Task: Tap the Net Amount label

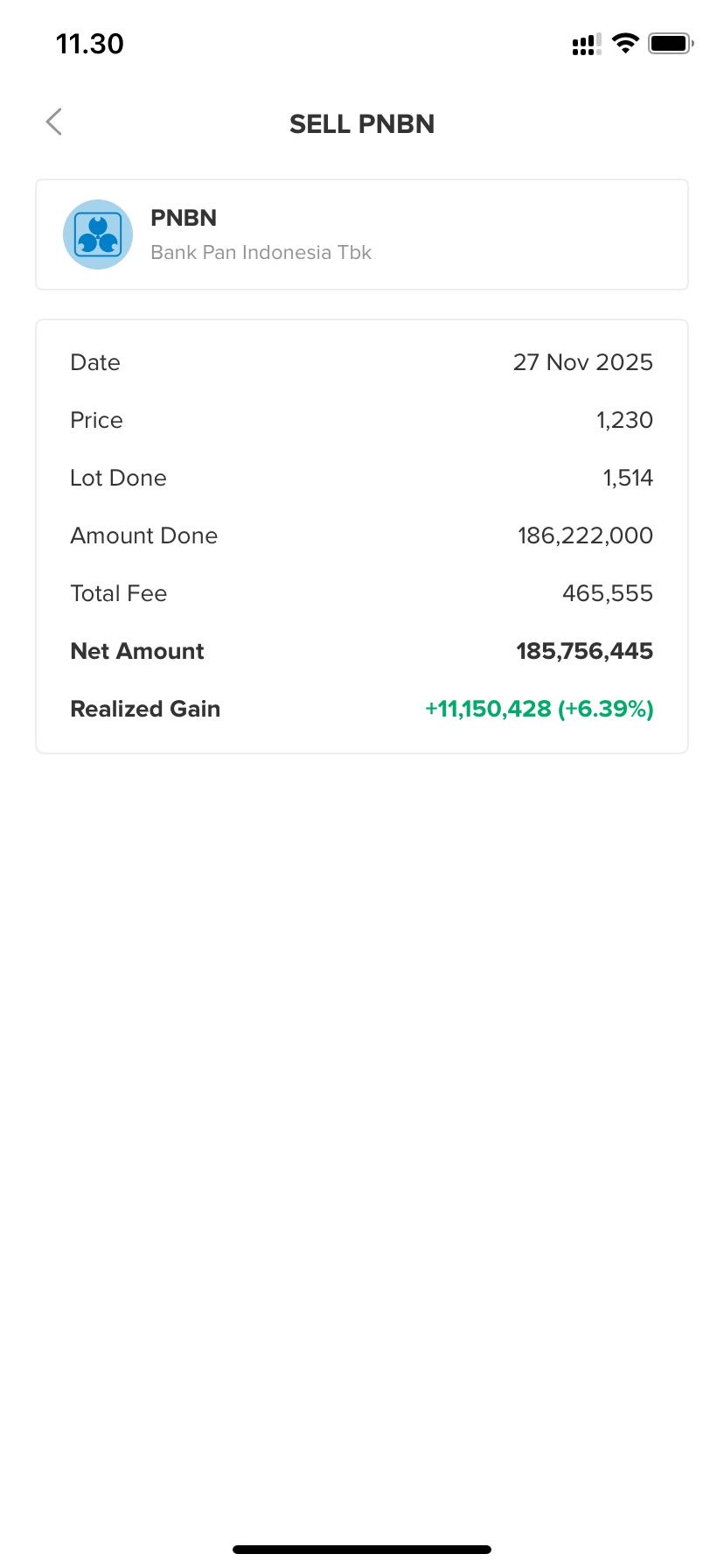Action: click(137, 651)
